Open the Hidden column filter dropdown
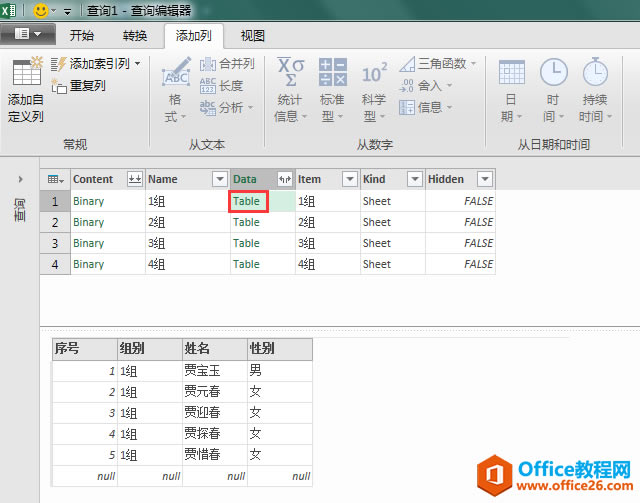 [x=485, y=179]
